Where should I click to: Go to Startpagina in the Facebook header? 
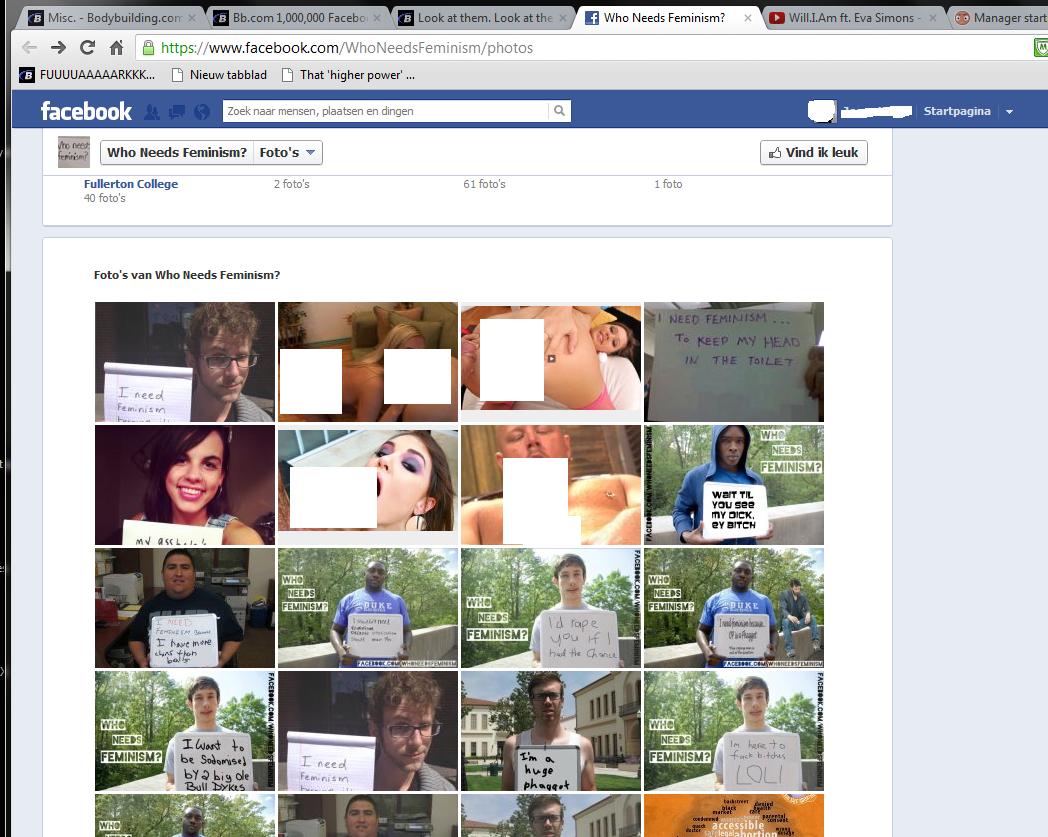pos(956,111)
